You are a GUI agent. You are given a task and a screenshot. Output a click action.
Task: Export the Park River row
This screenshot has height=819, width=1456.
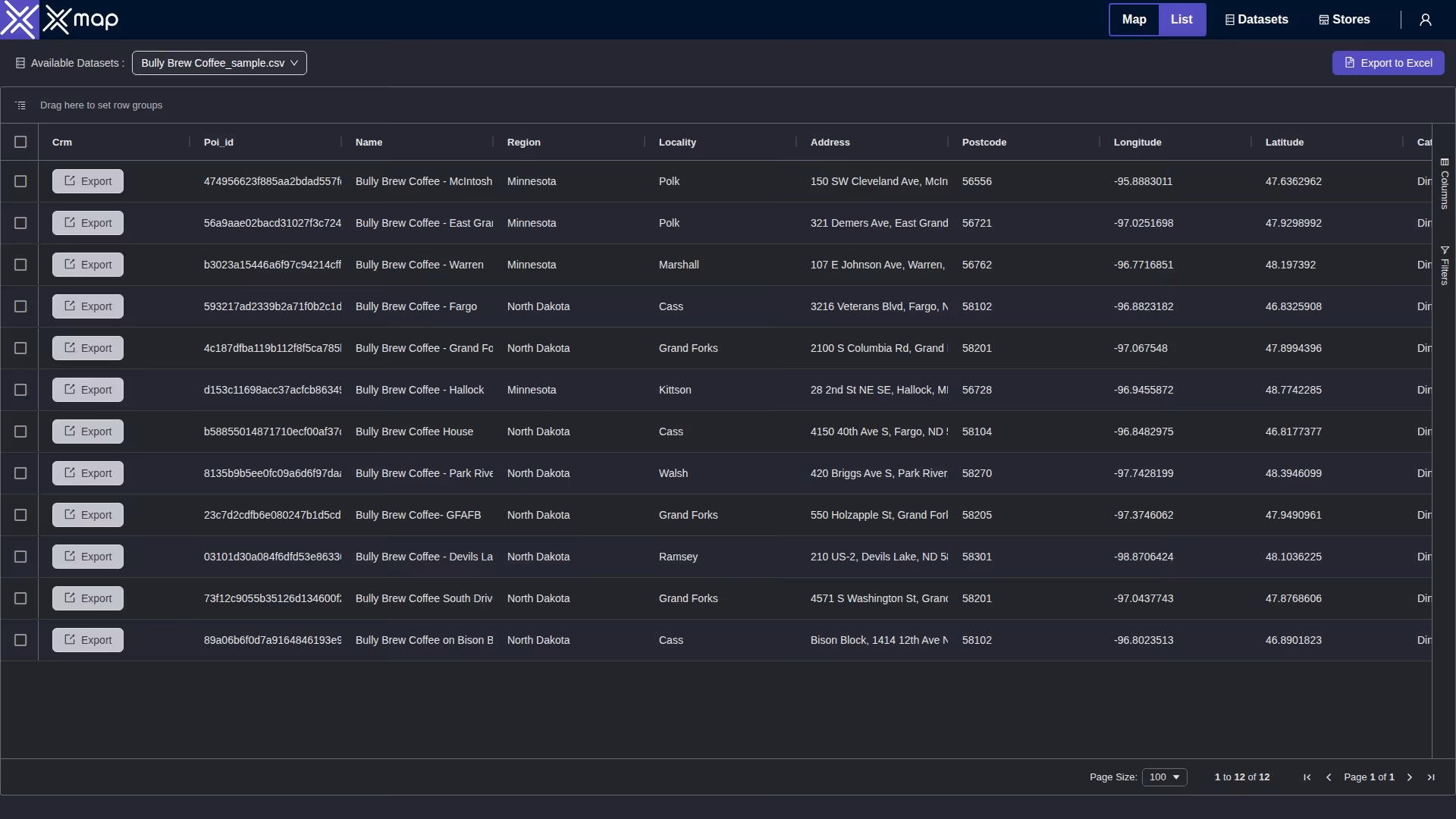88,473
